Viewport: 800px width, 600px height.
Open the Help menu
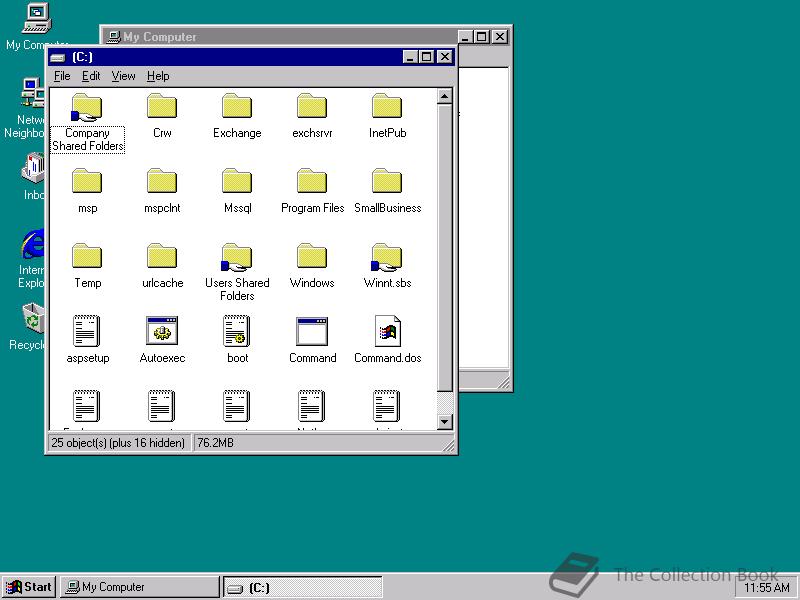coord(158,76)
